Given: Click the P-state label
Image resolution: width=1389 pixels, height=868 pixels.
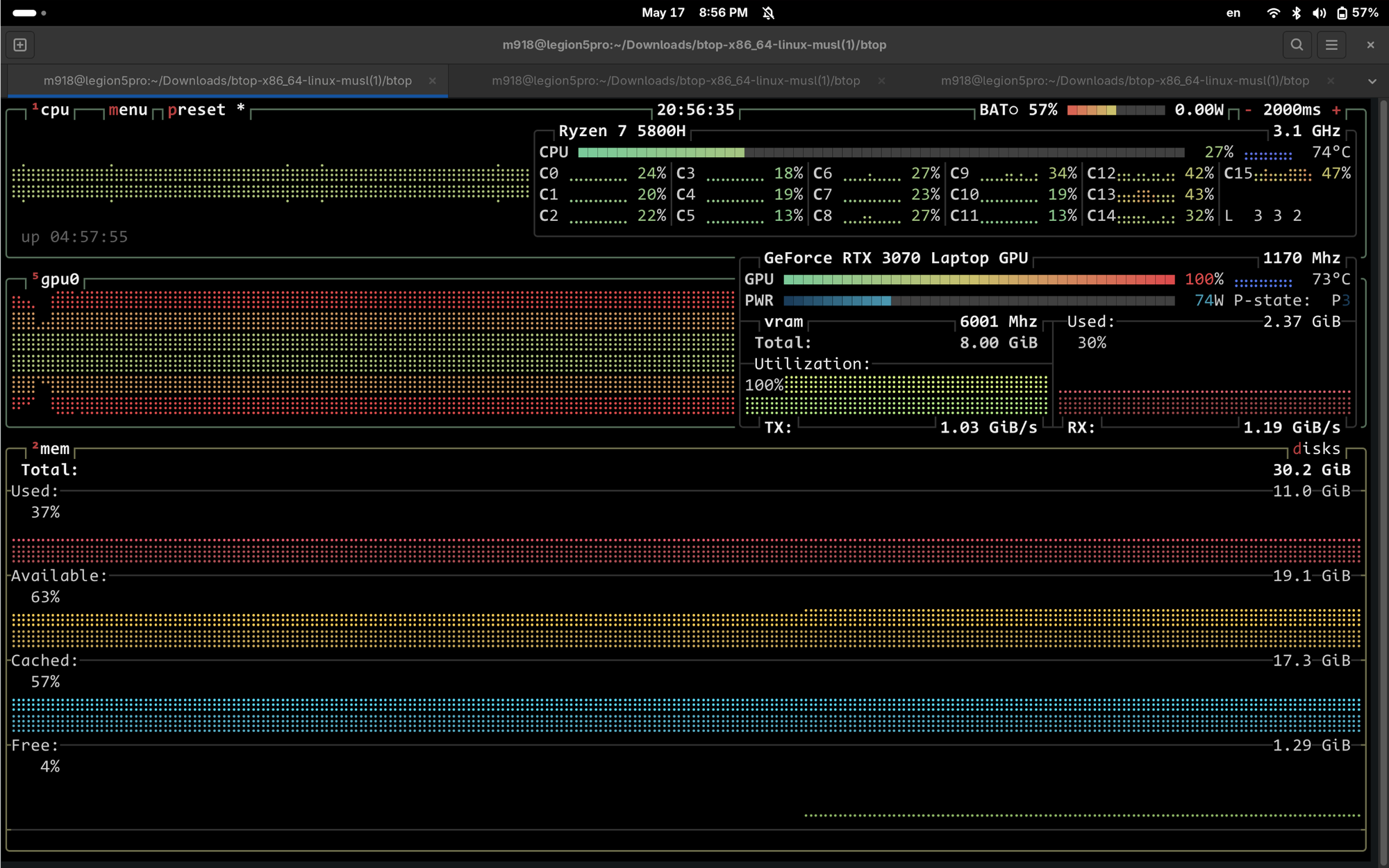Looking at the screenshot, I should tap(1272, 301).
